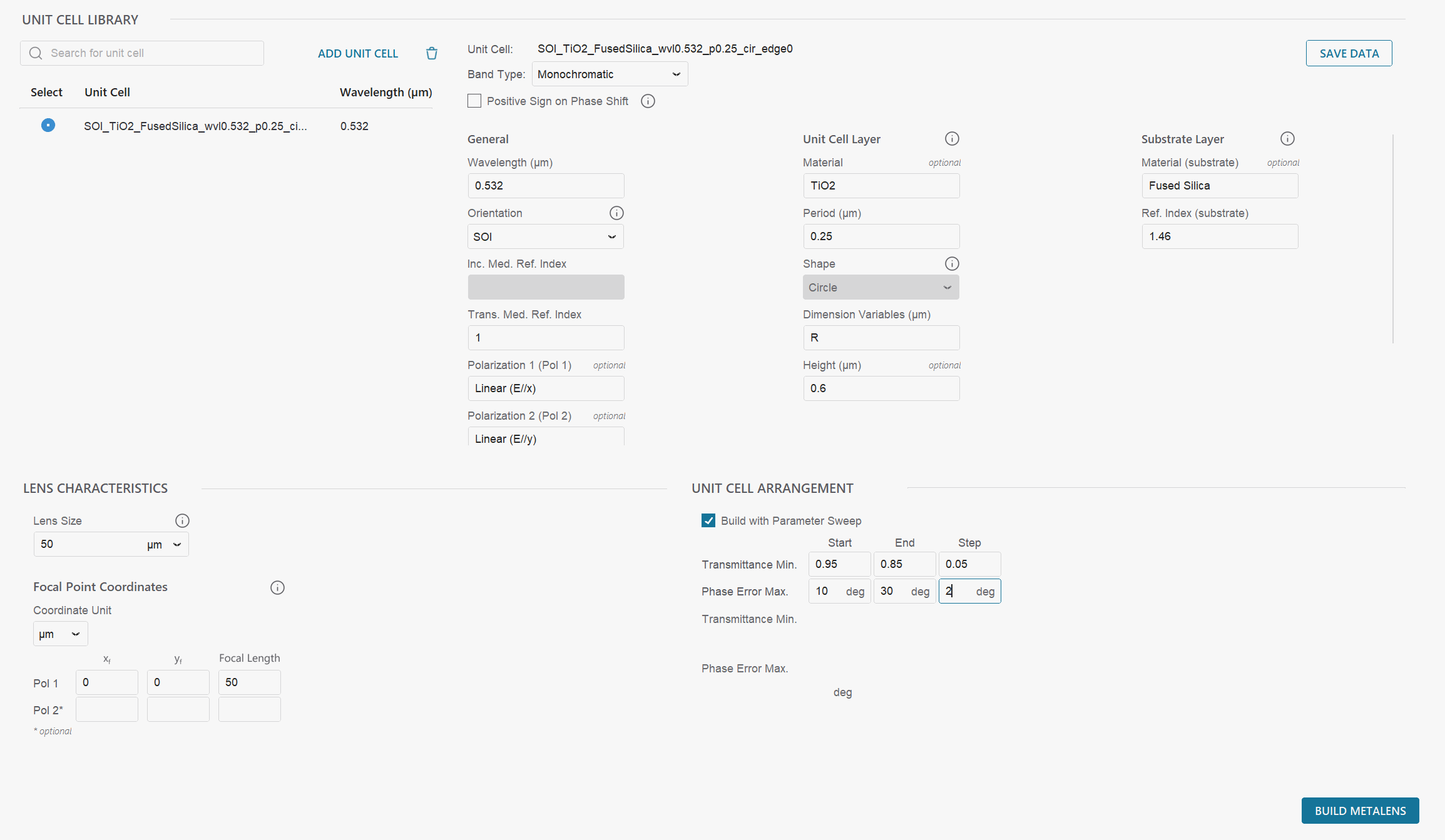Click the search magnifier icon
Viewport: 1445px width, 840px height.
(x=36, y=53)
